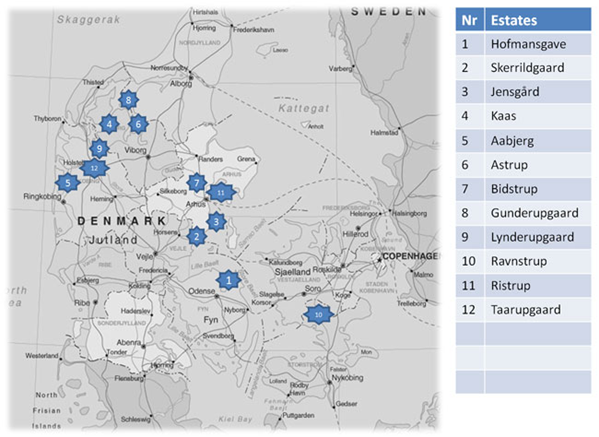This screenshot has height=437, width=599.
Task: Click the Fyn island label
Action: point(210,320)
